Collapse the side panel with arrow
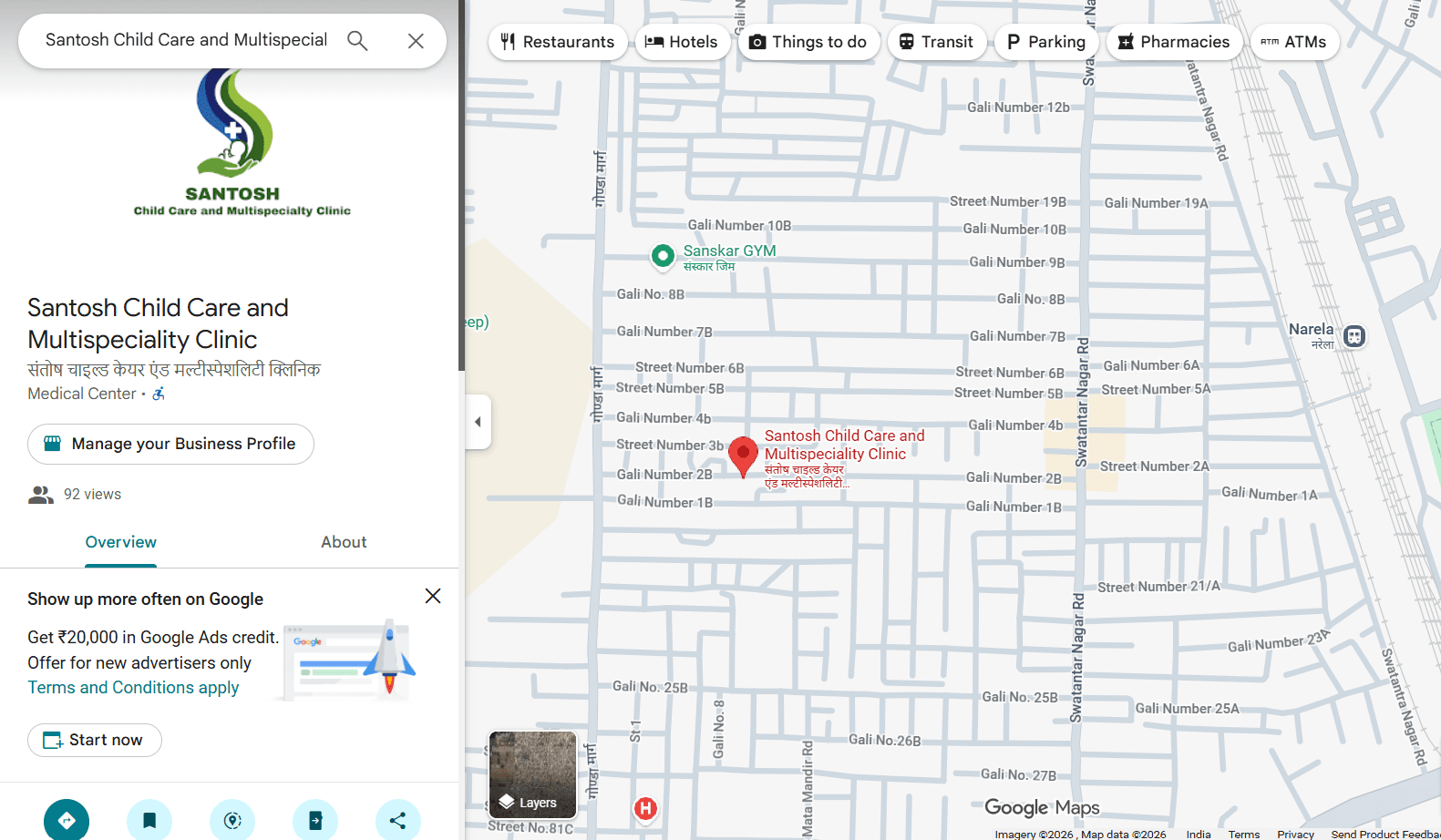Screen dimensions: 1441x840 [x=478, y=422]
